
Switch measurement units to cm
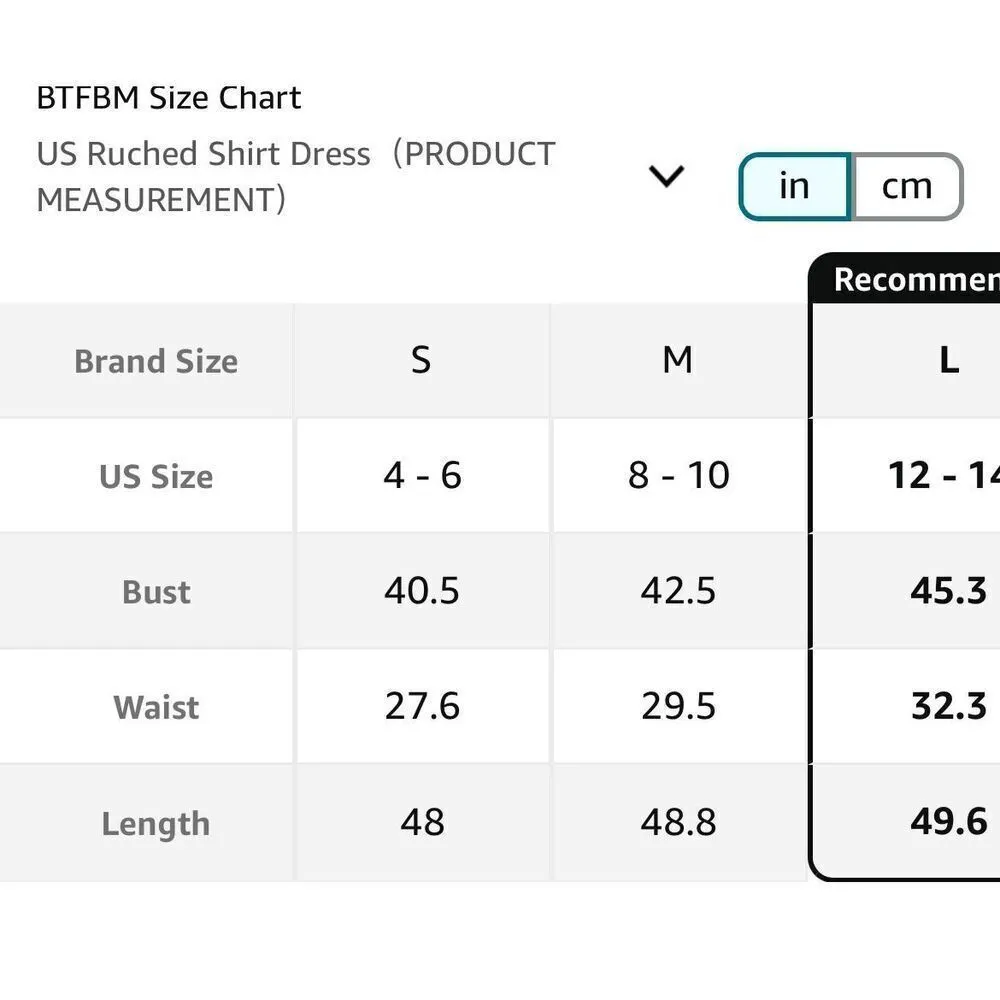coord(906,186)
